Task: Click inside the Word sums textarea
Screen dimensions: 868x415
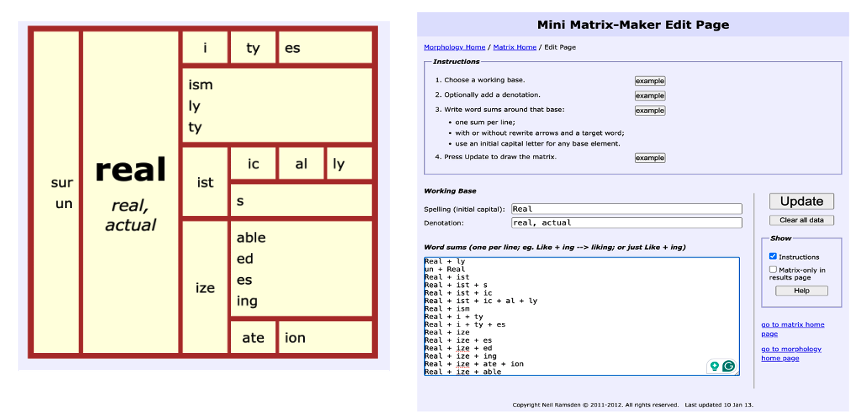Action: pyautogui.click(x=581, y=317)
